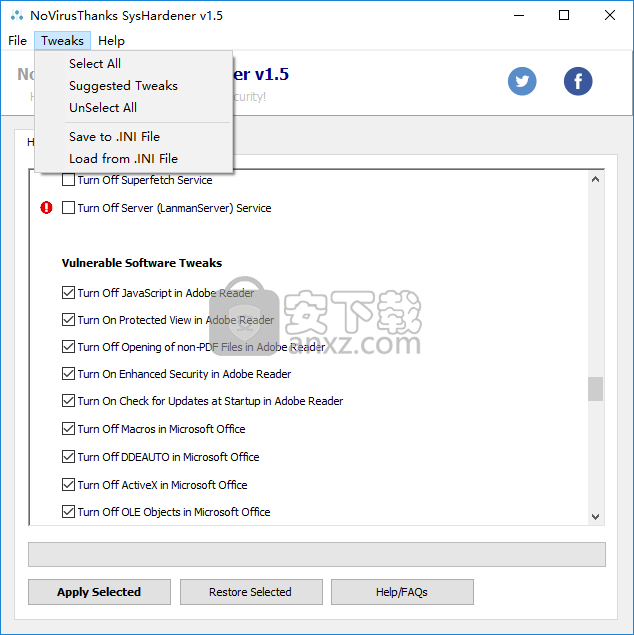Uncheck Turn Off Opening of non-PDF Files
The height and width of the screenshot is (635, 634).
[68, 347]
